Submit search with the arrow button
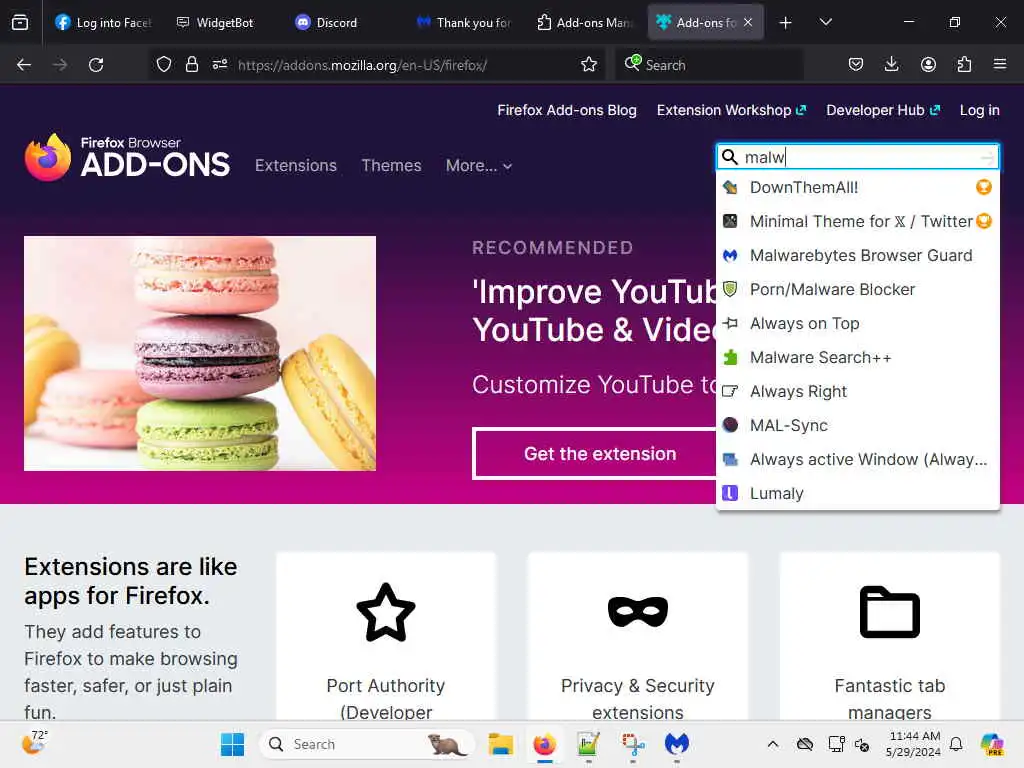1024x768 pixels. tap(987, 157)
